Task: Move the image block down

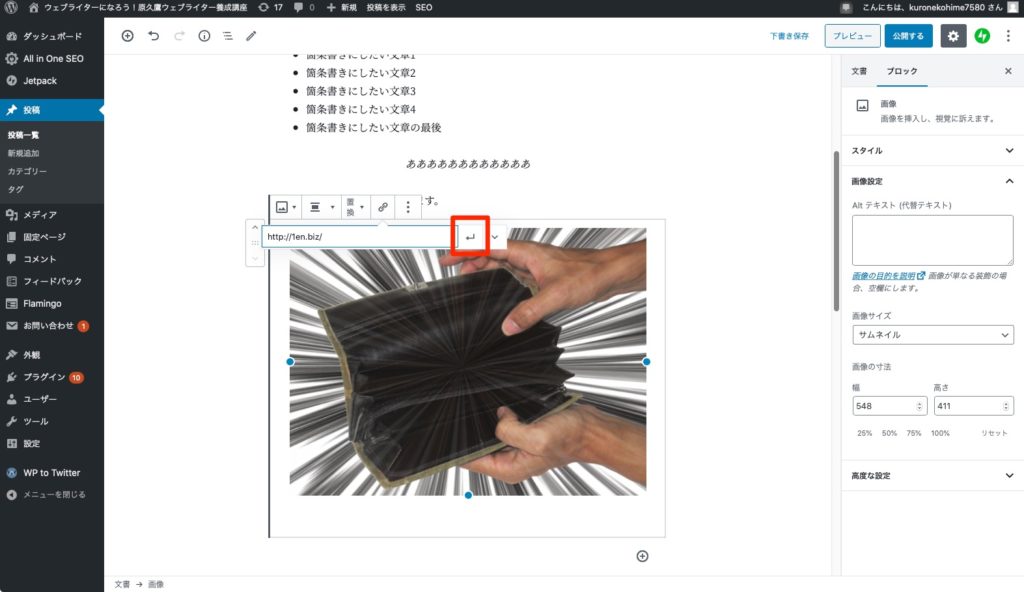Action: point(255,258)
